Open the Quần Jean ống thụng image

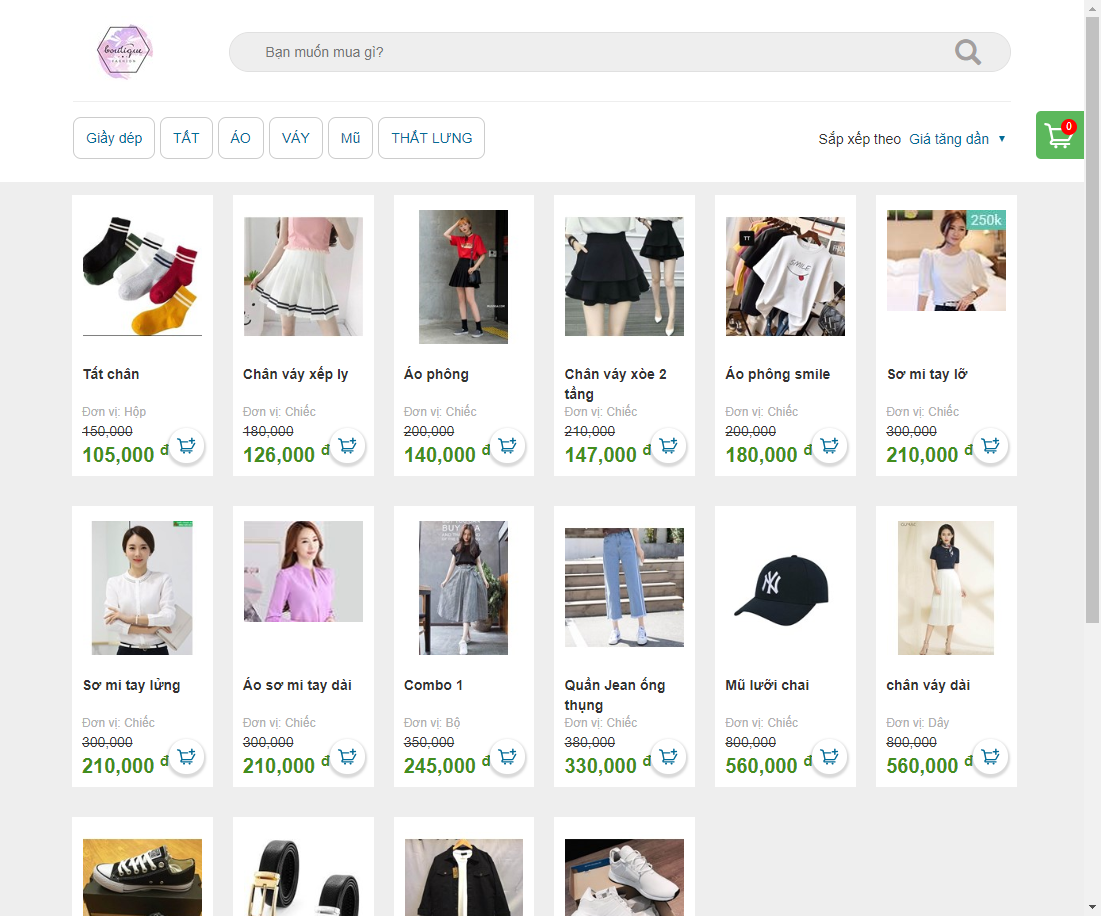tap(624, 588)
